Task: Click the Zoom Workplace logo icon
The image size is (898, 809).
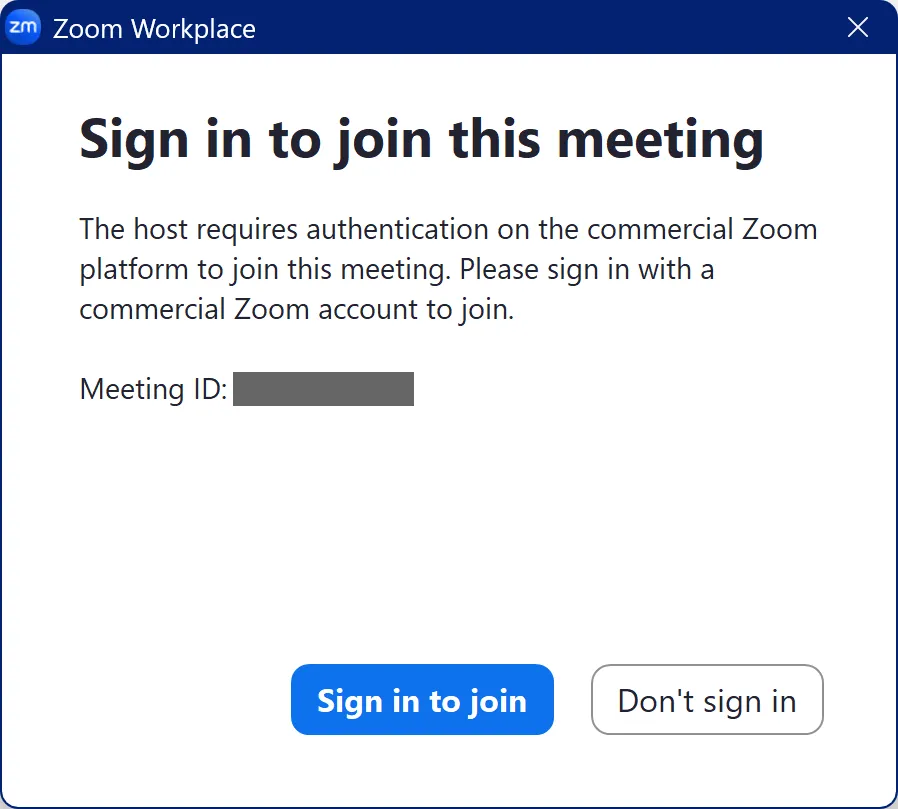Action: [x=23, y=27]
